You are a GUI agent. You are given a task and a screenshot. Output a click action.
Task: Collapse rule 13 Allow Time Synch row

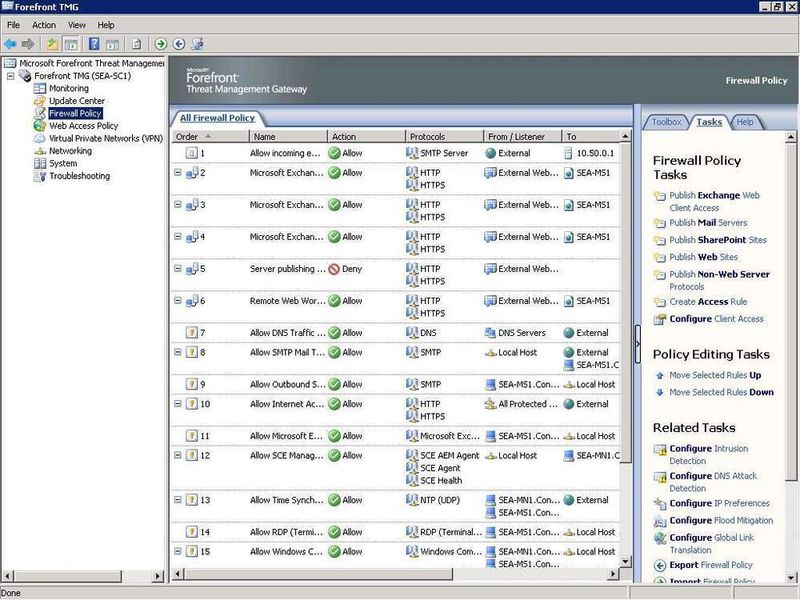pos(178,500)
